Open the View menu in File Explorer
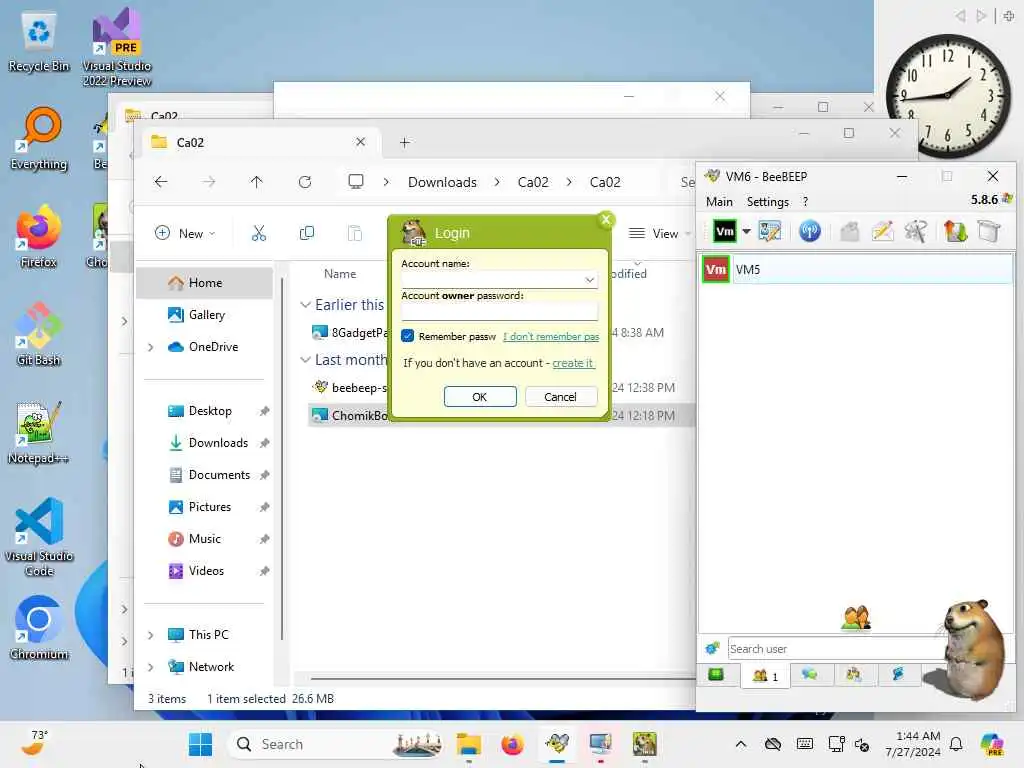Viewport: 1024px width, 768px height. click(x=658, y=233)
